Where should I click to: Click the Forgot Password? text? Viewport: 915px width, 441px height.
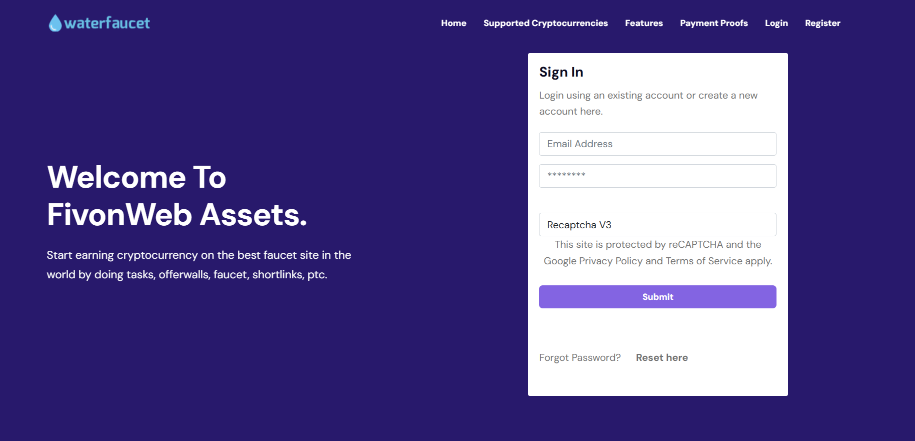[x=580, y=358]
